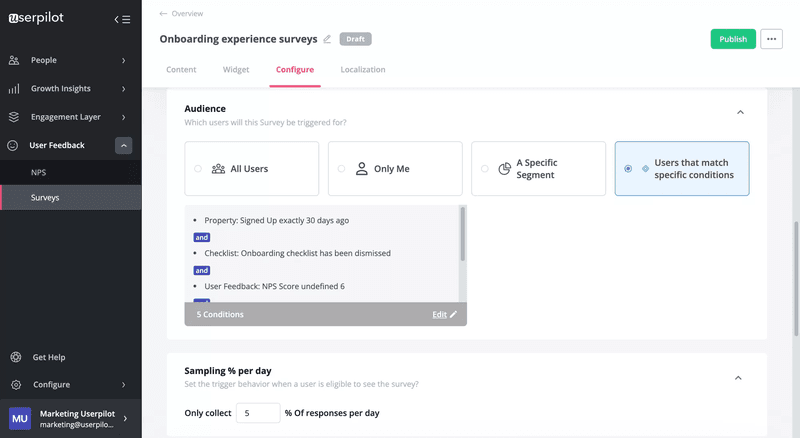Publish the survey
This screenshot has height=438, width=800.
click(x=733, y=39)
